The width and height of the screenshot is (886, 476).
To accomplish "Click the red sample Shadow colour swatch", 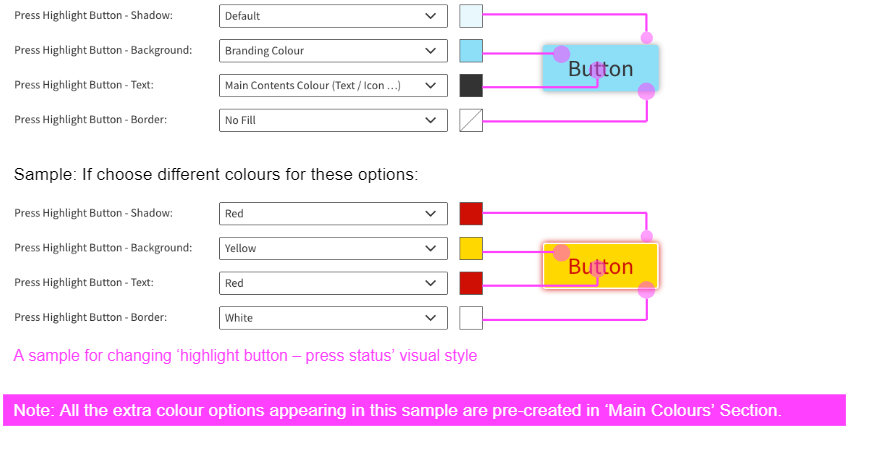I will click(471, 214).
